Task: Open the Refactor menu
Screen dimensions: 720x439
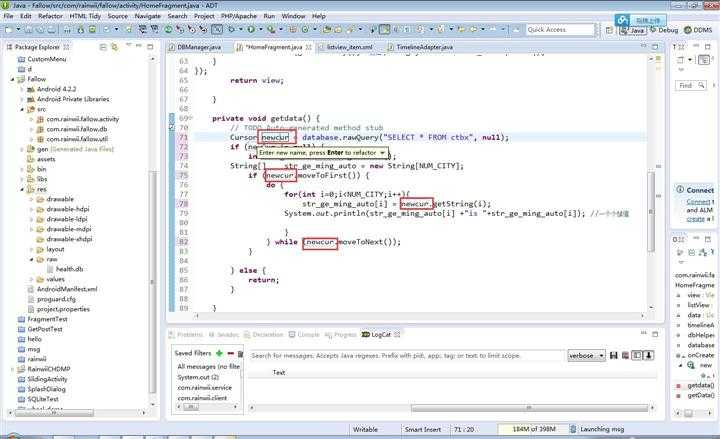Action: click(50, 16)
